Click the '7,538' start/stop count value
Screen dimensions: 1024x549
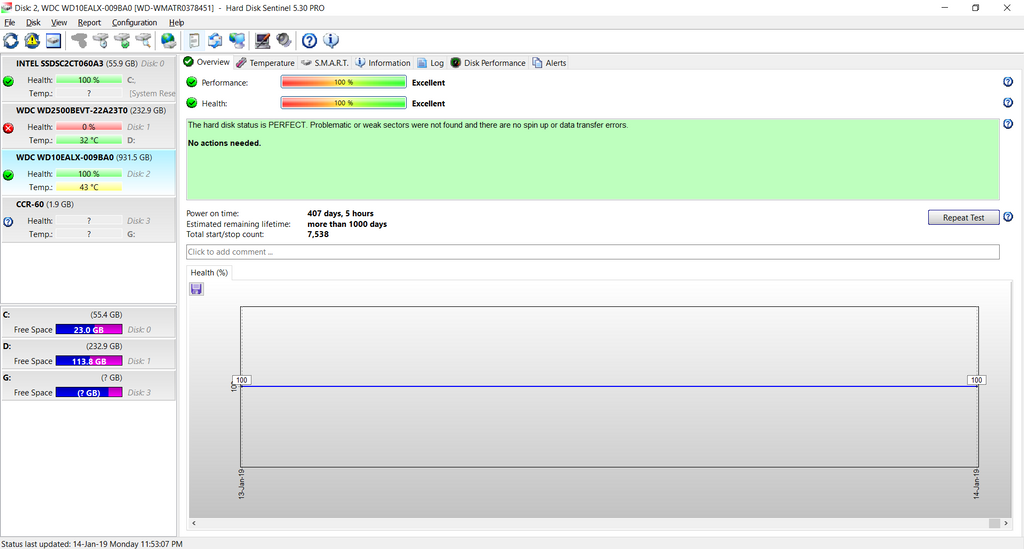pos(318,234)
